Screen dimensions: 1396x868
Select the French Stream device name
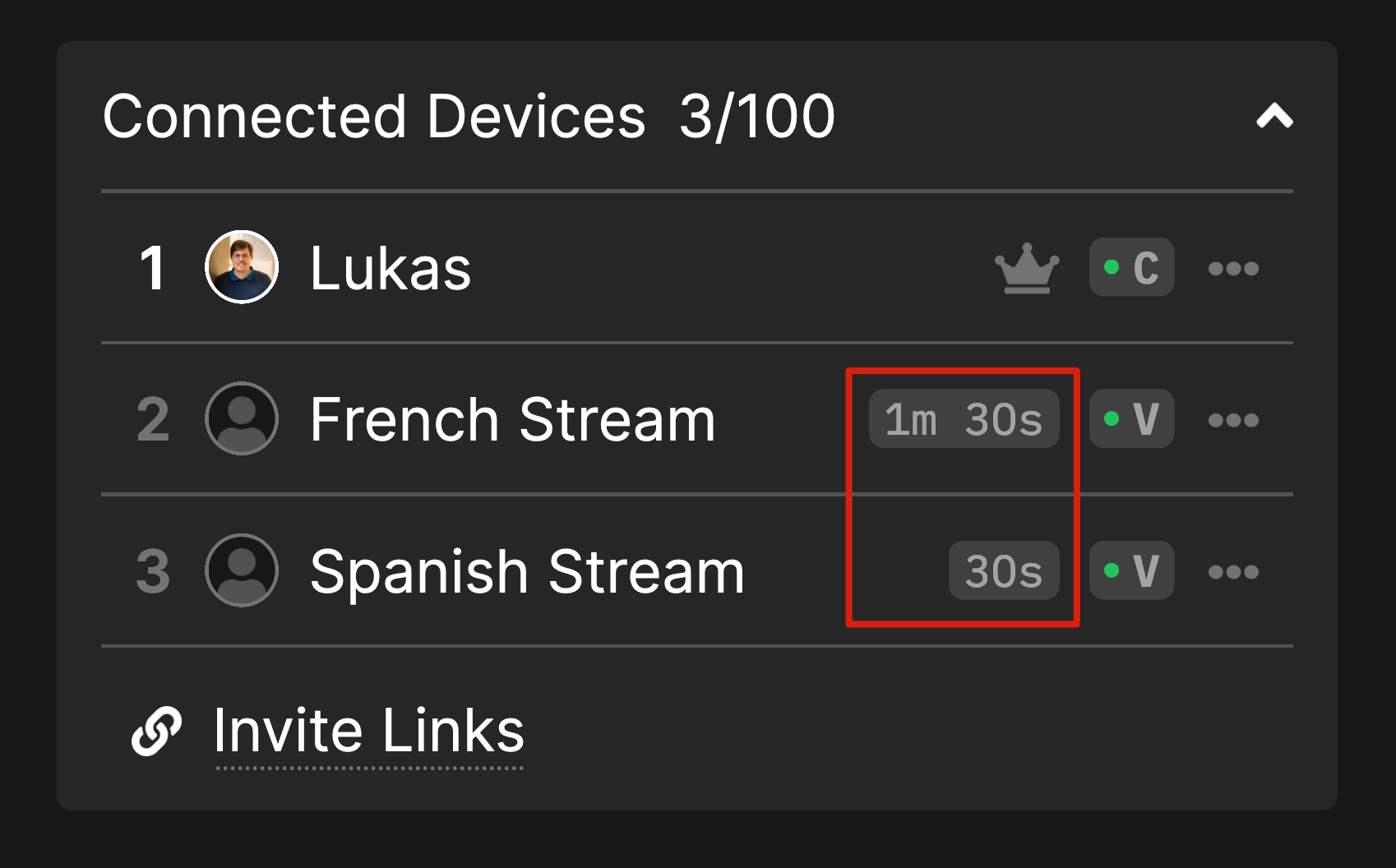click(x=511, y=418)
